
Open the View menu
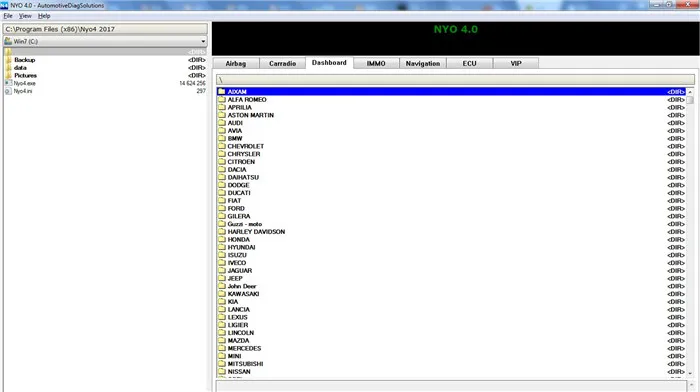tap(25, 16)
